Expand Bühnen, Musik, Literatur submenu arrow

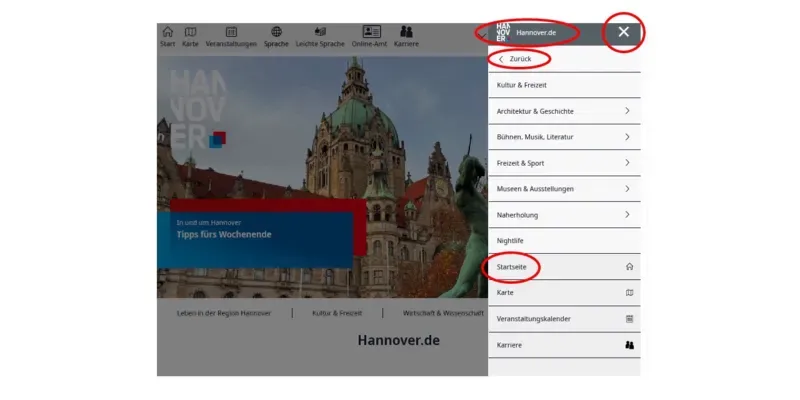pyautogui.click(x=627, y=137)
